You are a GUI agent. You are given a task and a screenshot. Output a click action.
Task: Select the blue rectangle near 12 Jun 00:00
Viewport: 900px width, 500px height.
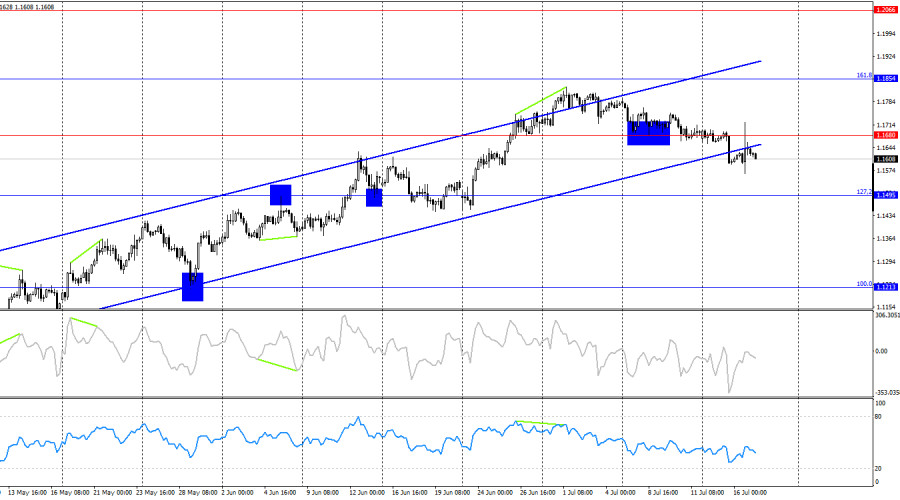(374, 198)
